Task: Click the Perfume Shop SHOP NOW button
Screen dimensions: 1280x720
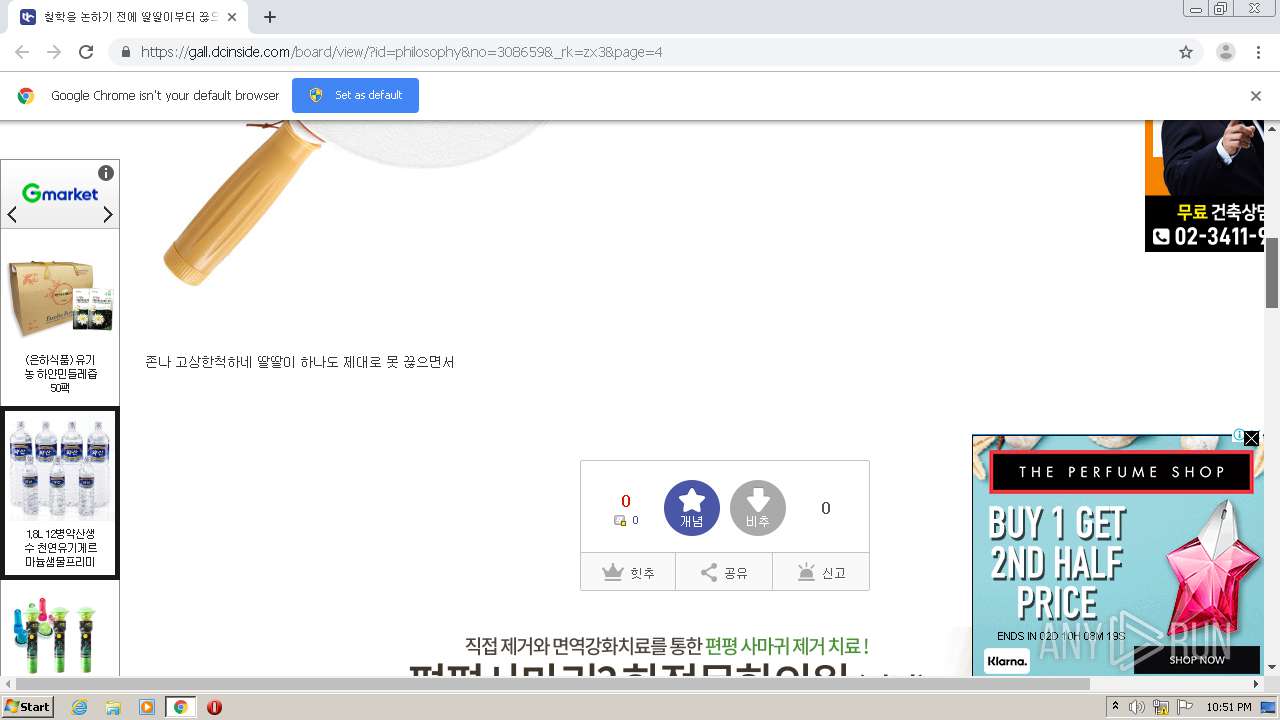Action: click(x=1197, y=660)
